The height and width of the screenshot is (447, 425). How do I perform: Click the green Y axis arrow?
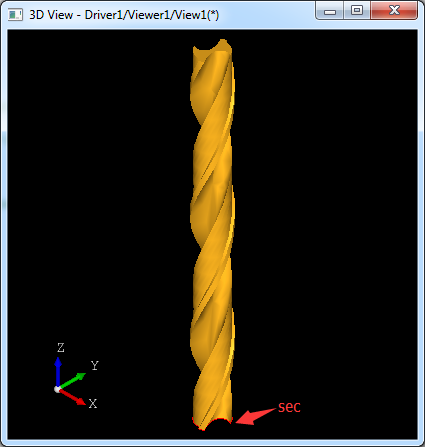click(x=73, y=380)
